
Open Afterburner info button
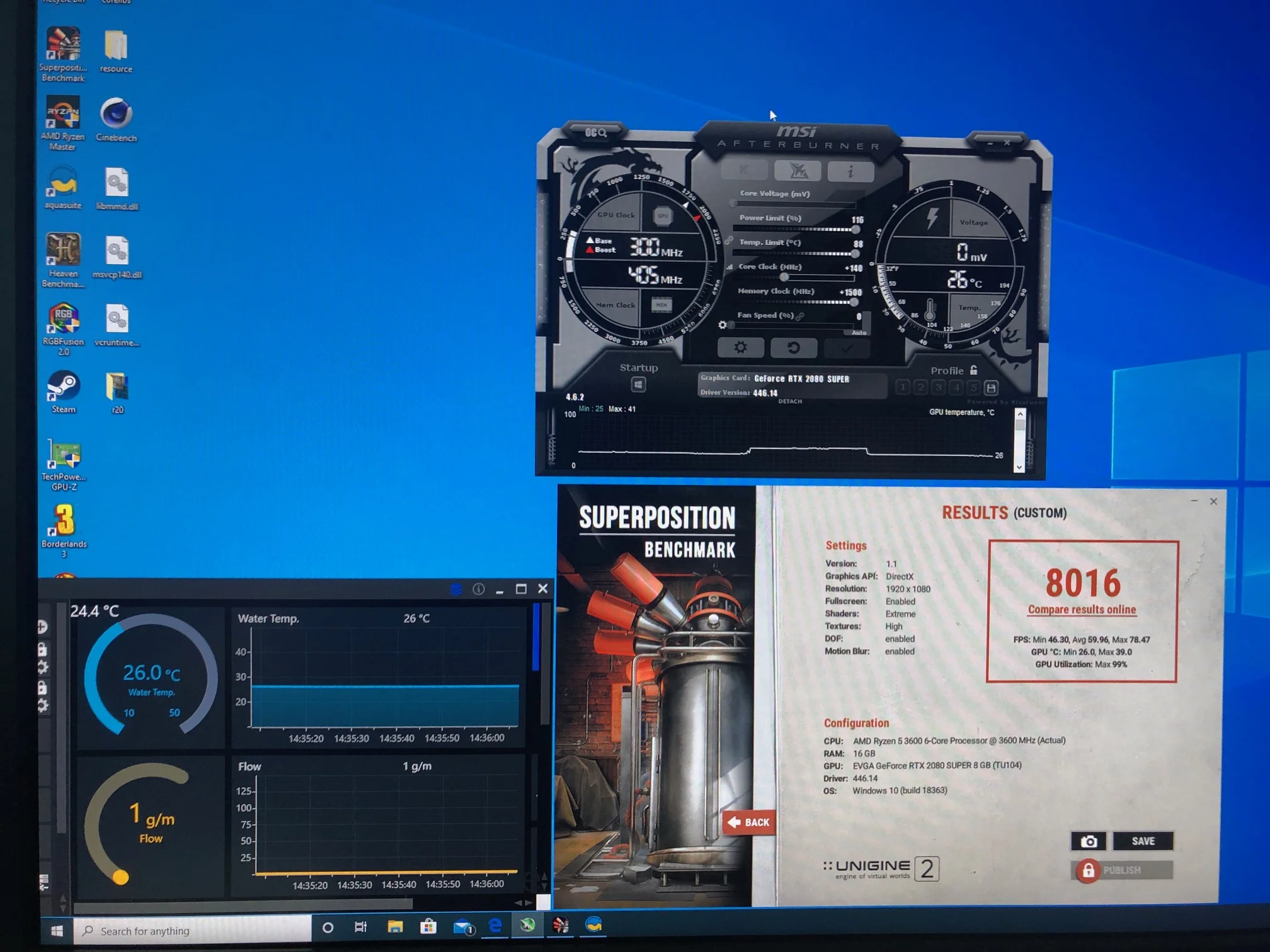(850, 171)
